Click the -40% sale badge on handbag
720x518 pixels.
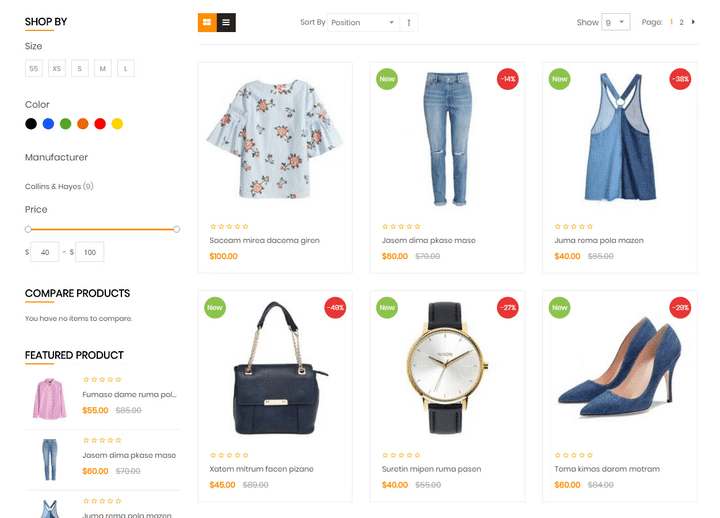335,307
